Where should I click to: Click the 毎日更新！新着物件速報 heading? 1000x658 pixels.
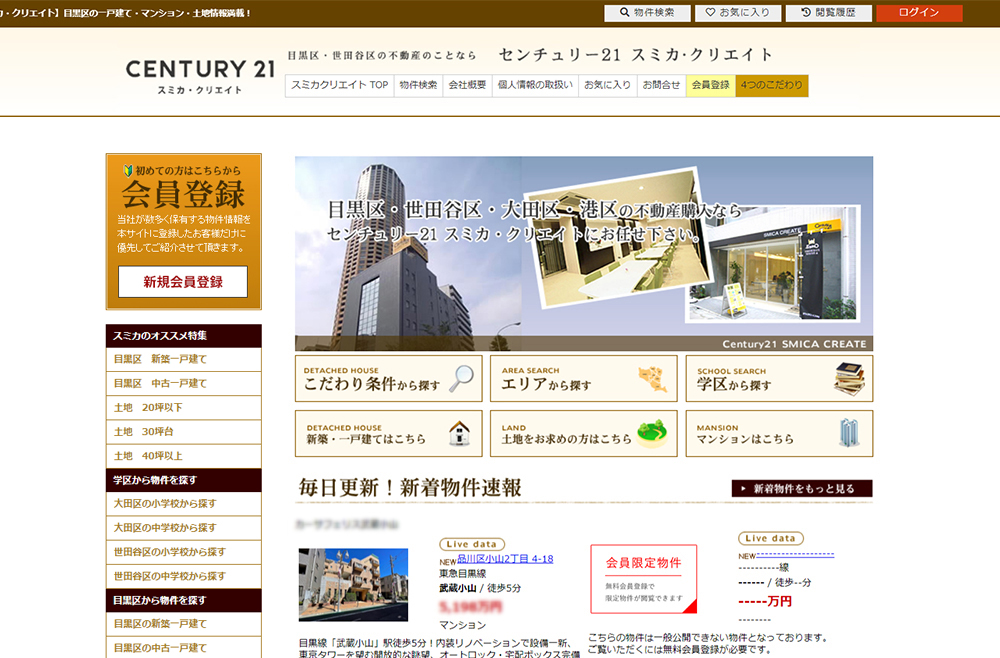pyautogui.click(x=410, y=488)
